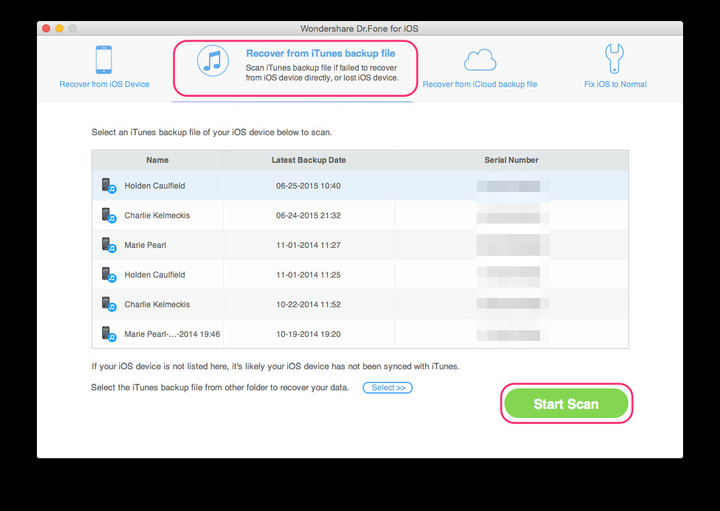Click device icon of Holden Caulfield 06-25-2015 backup

point(109,185)
